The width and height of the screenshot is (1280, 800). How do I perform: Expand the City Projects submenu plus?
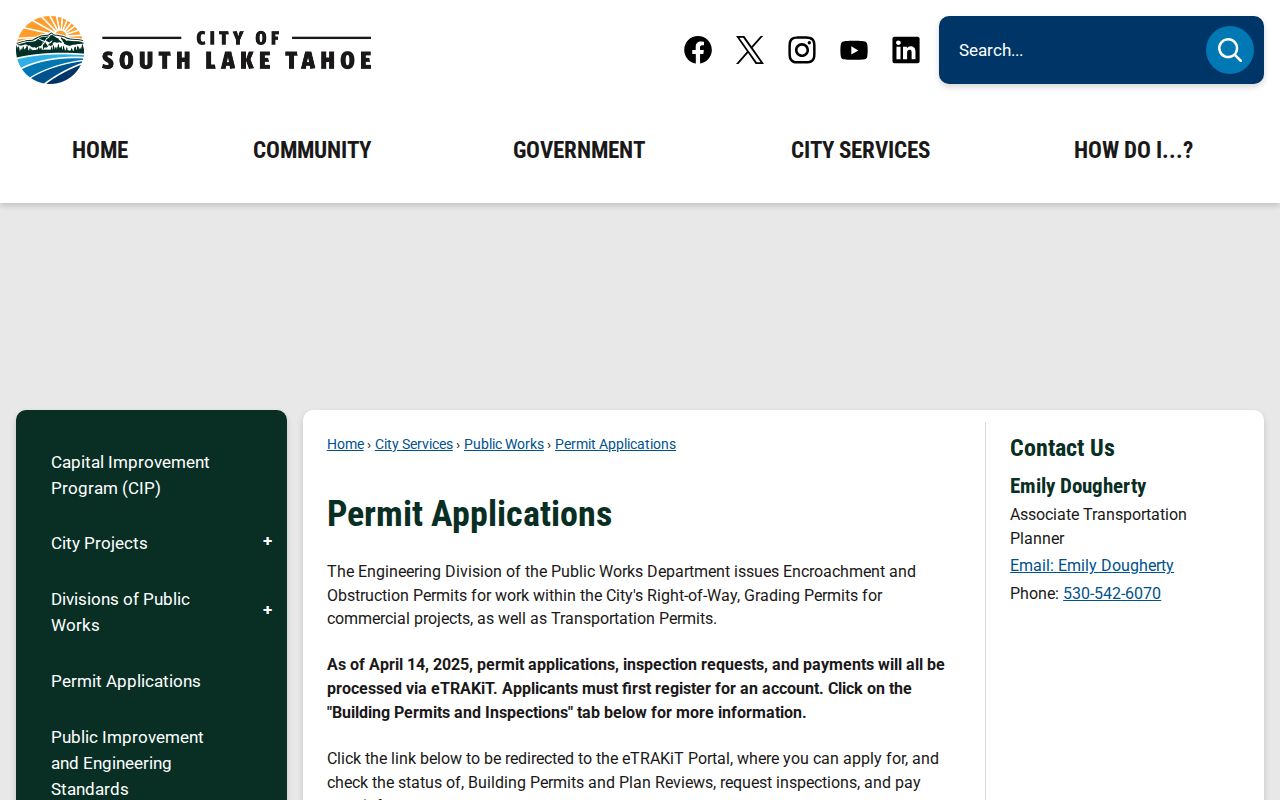click(267, 542)
